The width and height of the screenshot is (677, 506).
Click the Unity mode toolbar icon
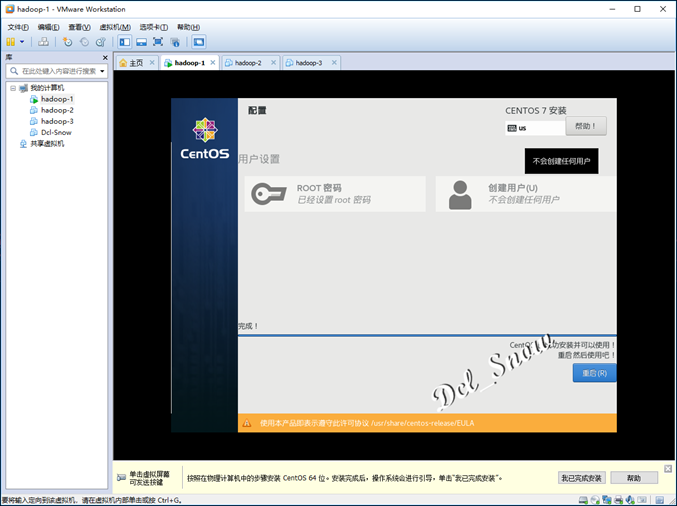[x=175, y=42]
